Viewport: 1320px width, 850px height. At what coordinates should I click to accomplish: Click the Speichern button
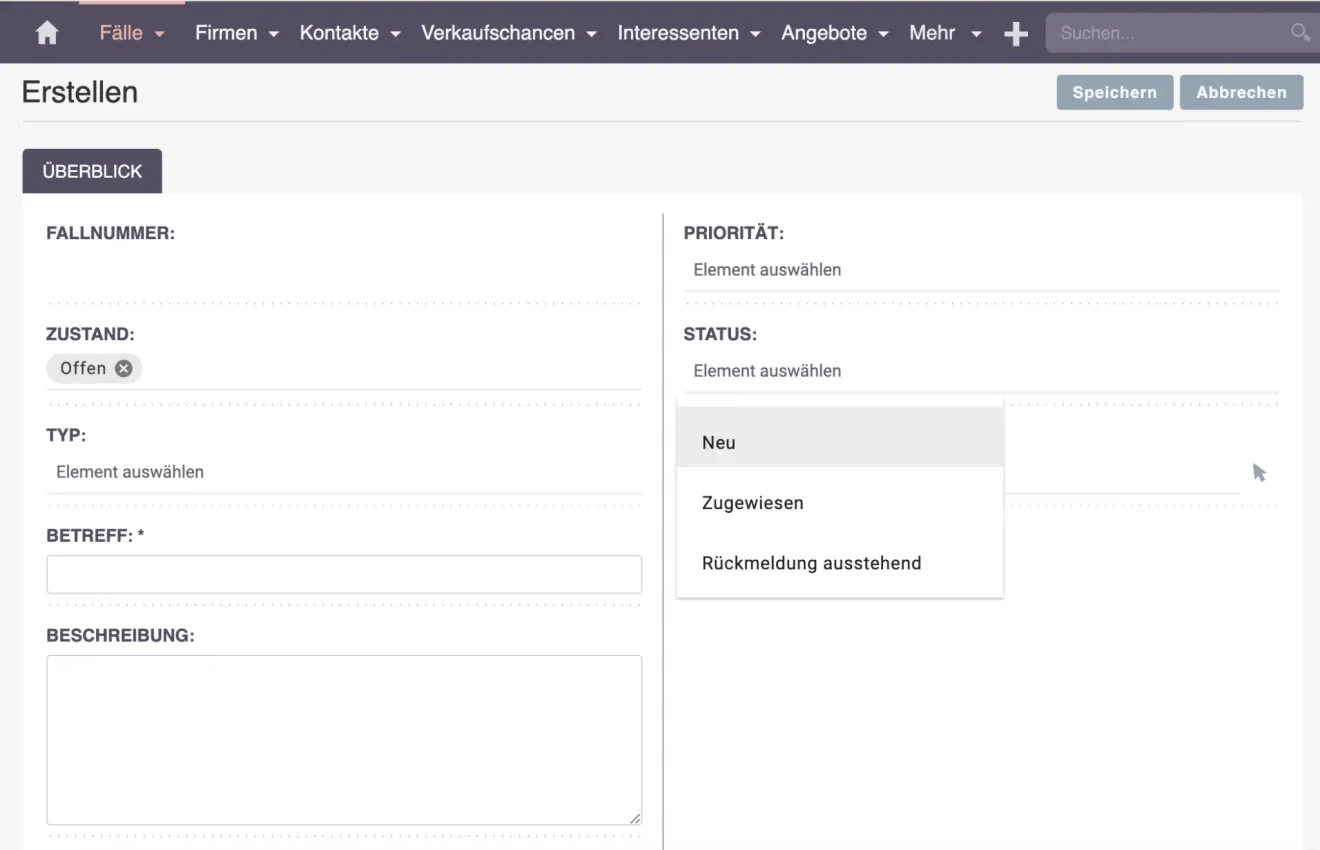pos(1114,92)
